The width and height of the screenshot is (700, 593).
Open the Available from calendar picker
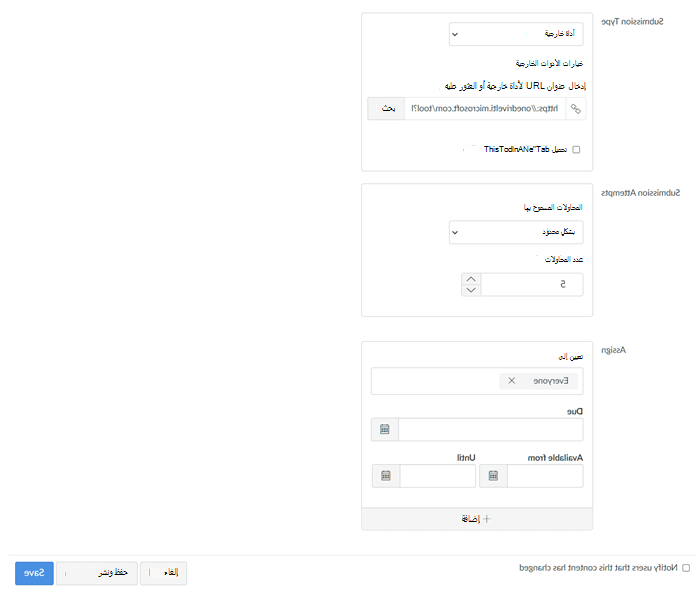[493, 476]
